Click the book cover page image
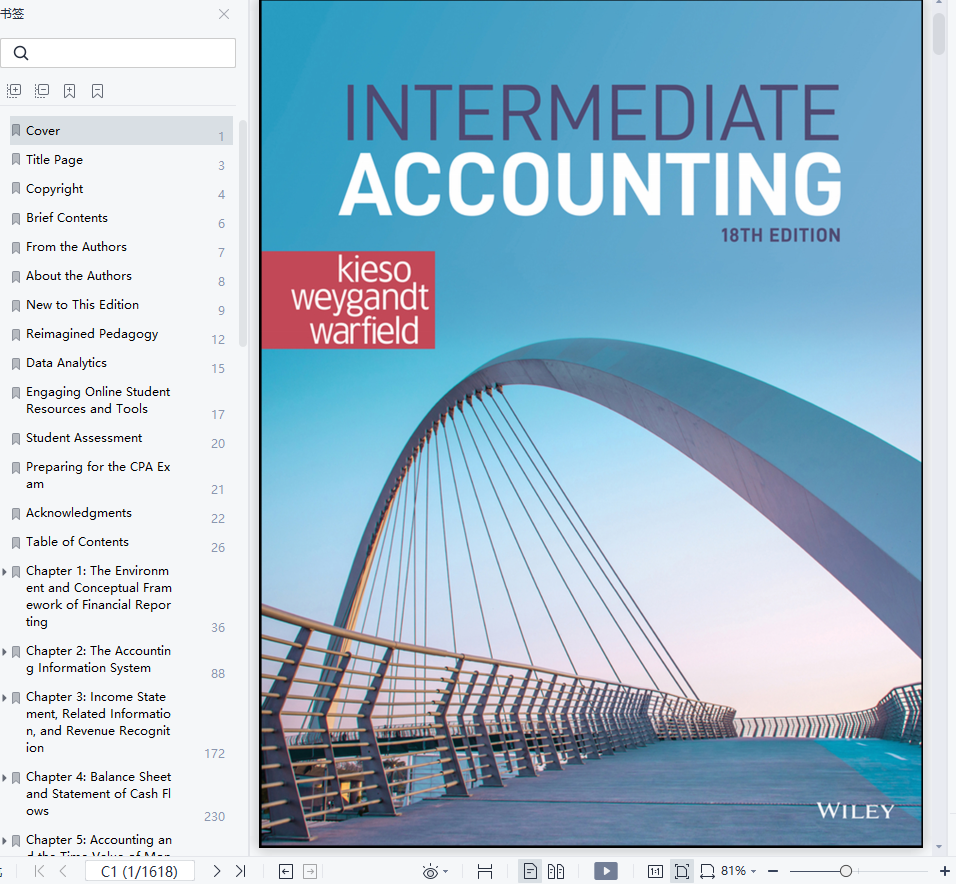 click(591, 423)
